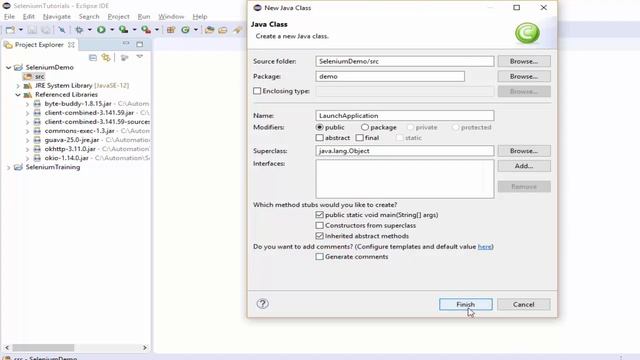
Task: Uncheck public static void main stub
Action: coord(320,215)
